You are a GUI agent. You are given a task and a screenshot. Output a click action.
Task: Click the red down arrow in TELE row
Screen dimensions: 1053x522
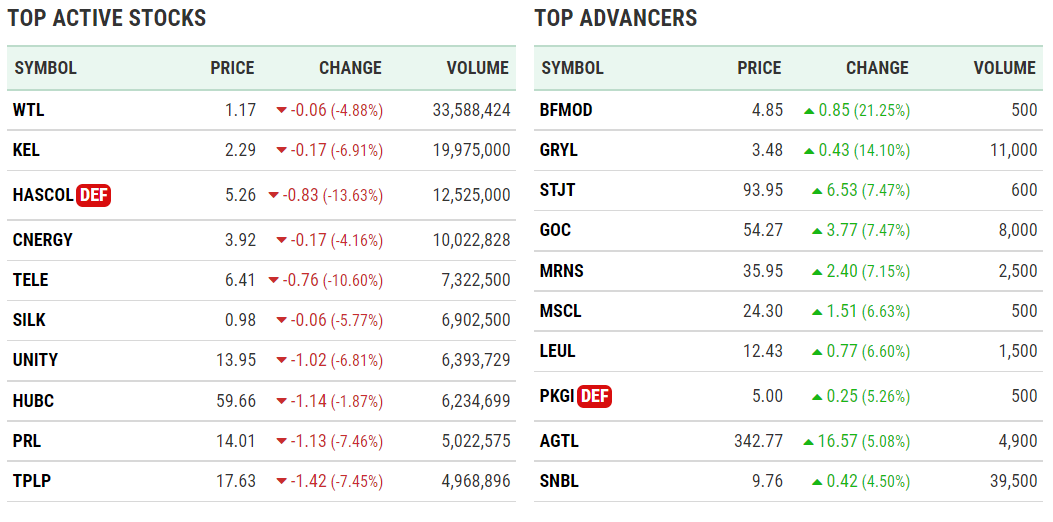[273, 281]
